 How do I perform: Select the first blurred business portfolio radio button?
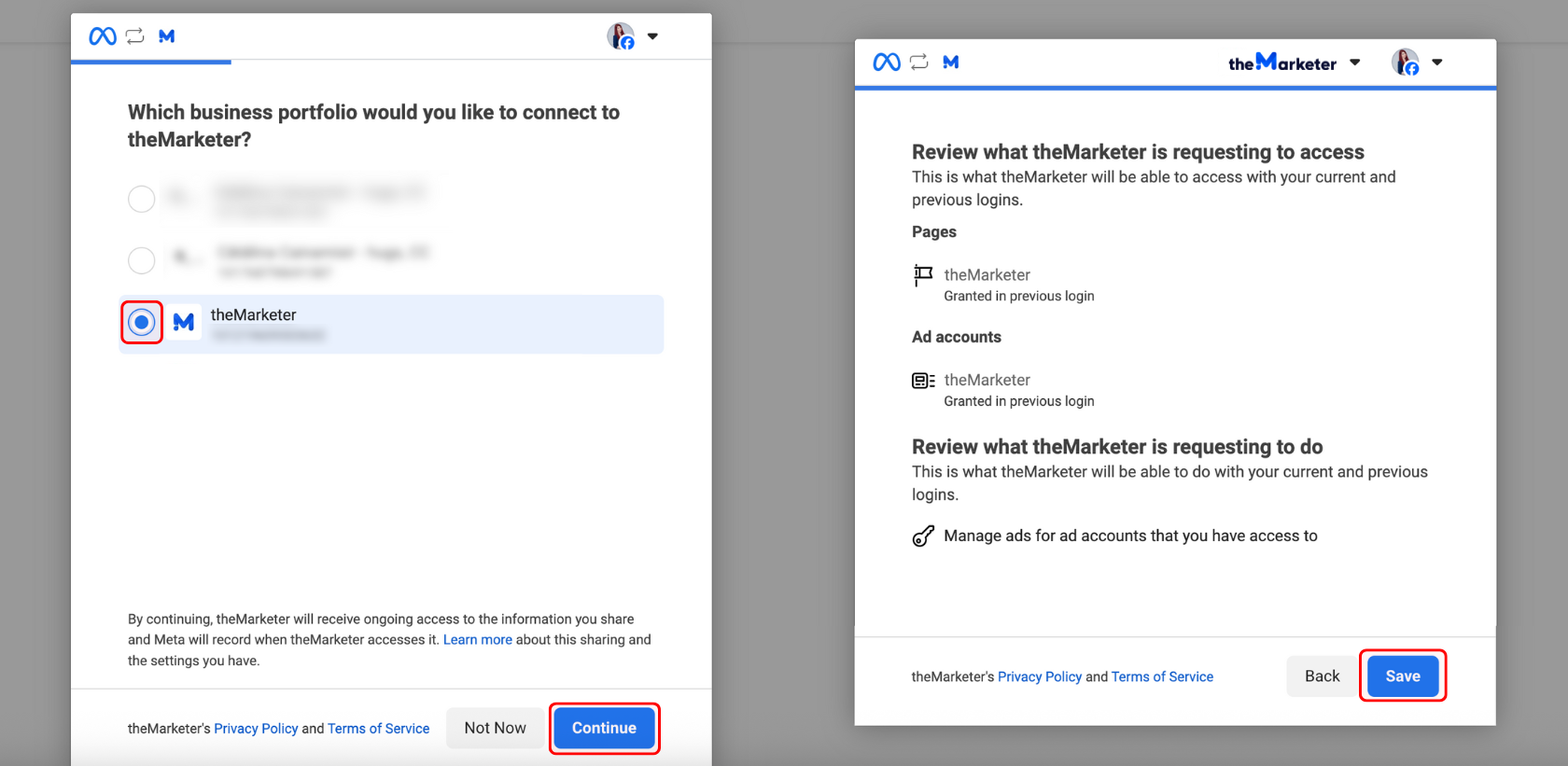click(142, 199)
